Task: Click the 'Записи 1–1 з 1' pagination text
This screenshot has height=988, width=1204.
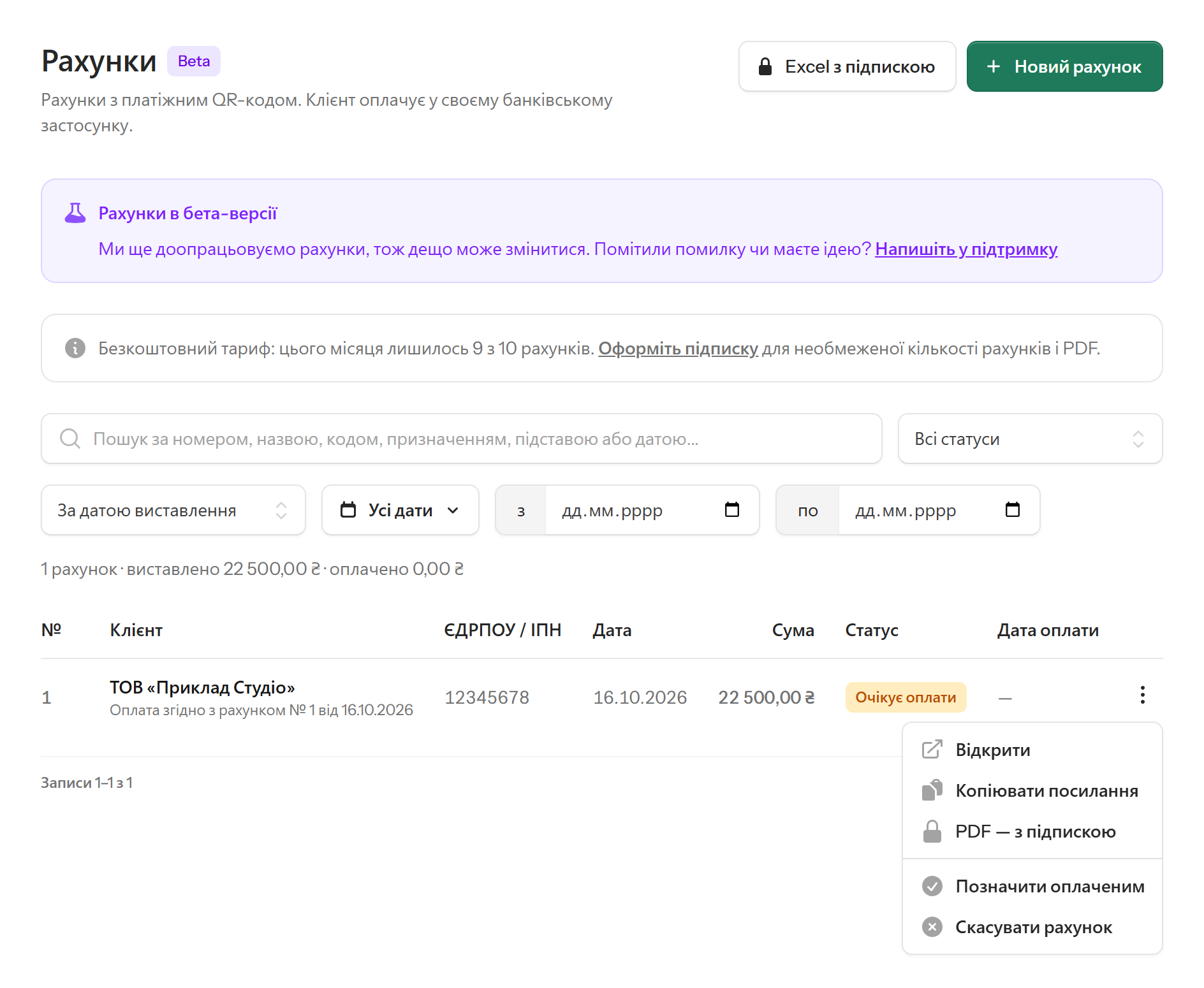Action: tap(87, 782)
